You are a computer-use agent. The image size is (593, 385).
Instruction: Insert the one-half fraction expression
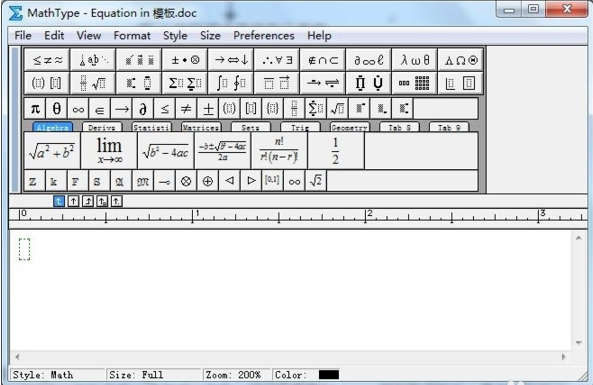pyautogui.click(x=336, y=151)
